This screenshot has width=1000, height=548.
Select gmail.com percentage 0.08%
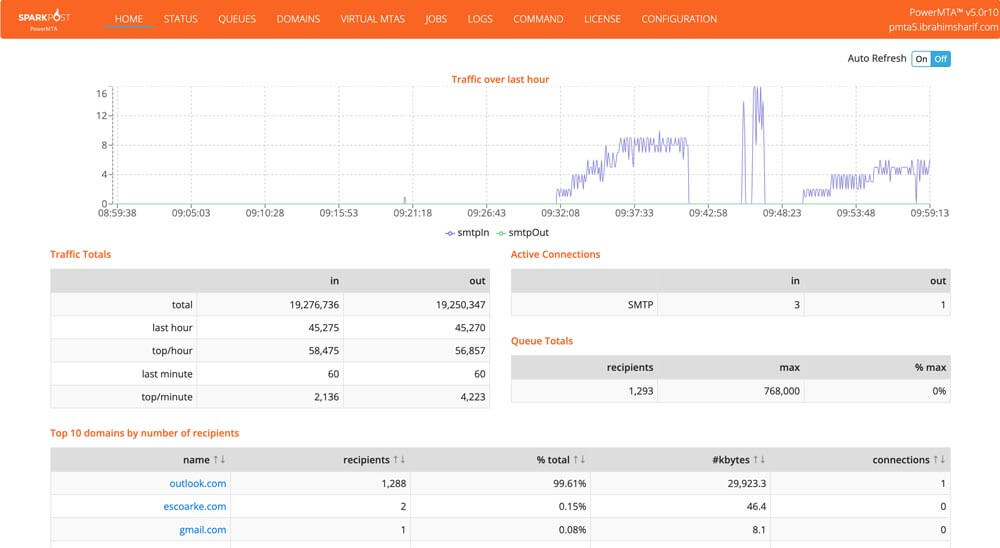[572, 529]
